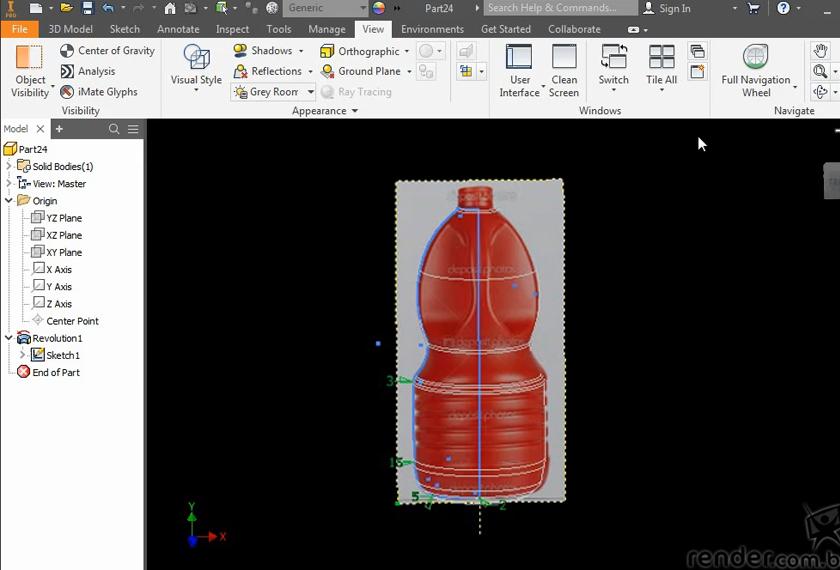Viewport: 840px width, 570px height.
Task: Select the Pan hand tool
Action: click(x=820, y=51)
